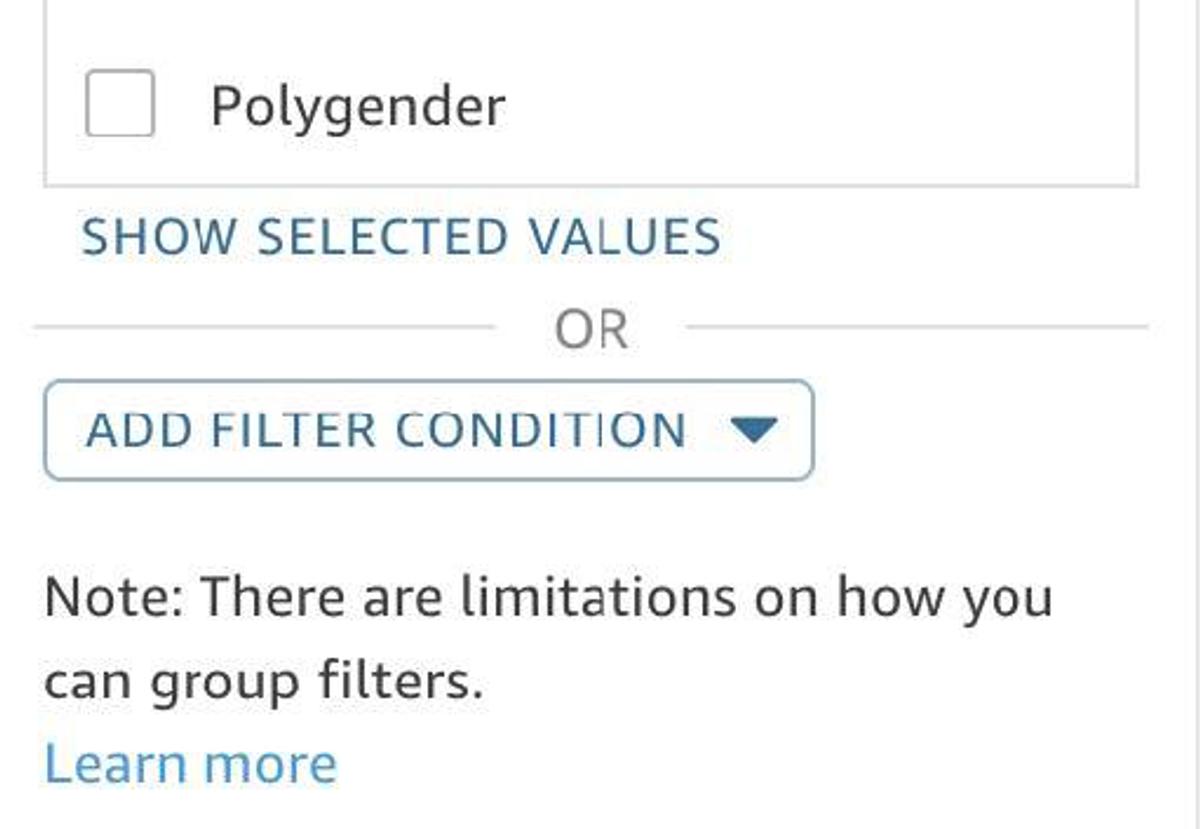Select the Polygender value label

pos(358,106)
